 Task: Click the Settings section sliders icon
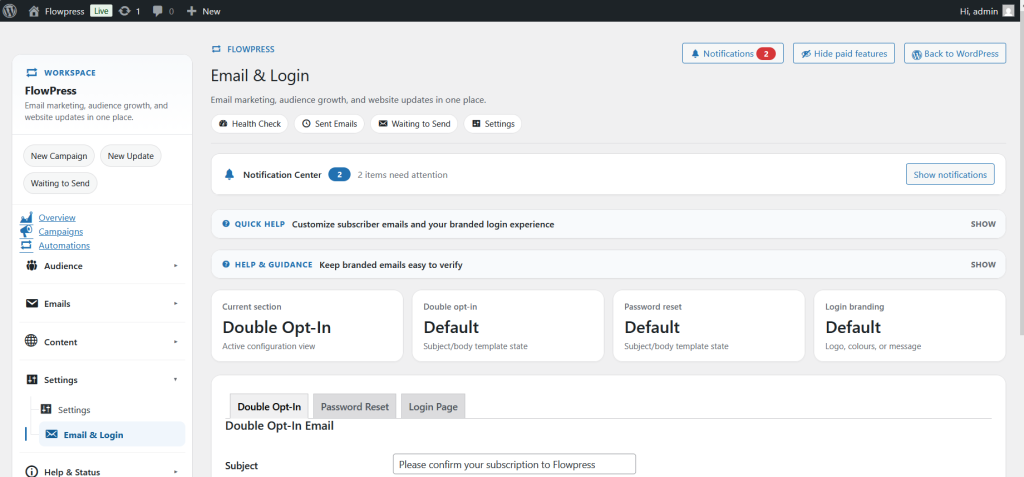[x=31, y=380]
